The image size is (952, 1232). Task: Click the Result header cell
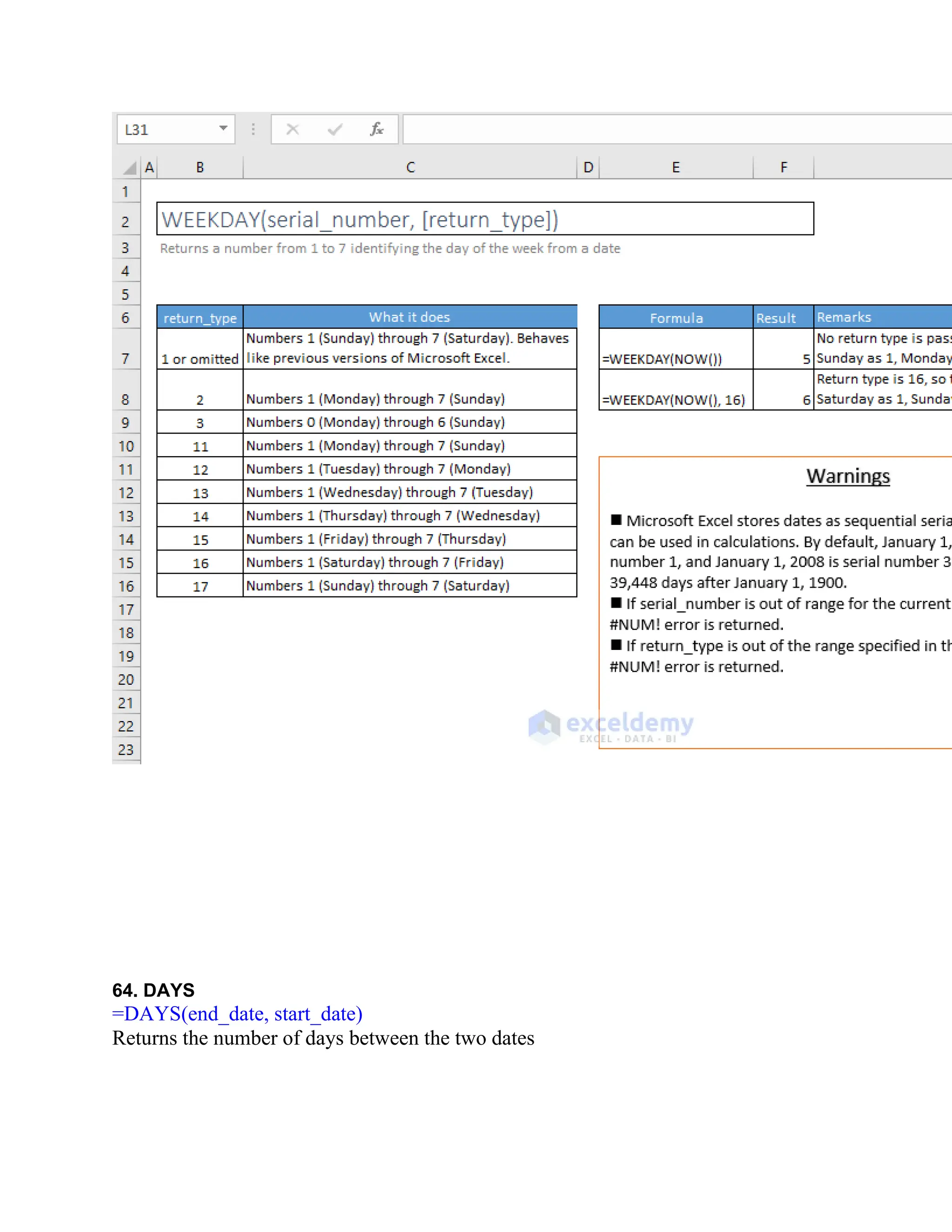click(783, 318)
